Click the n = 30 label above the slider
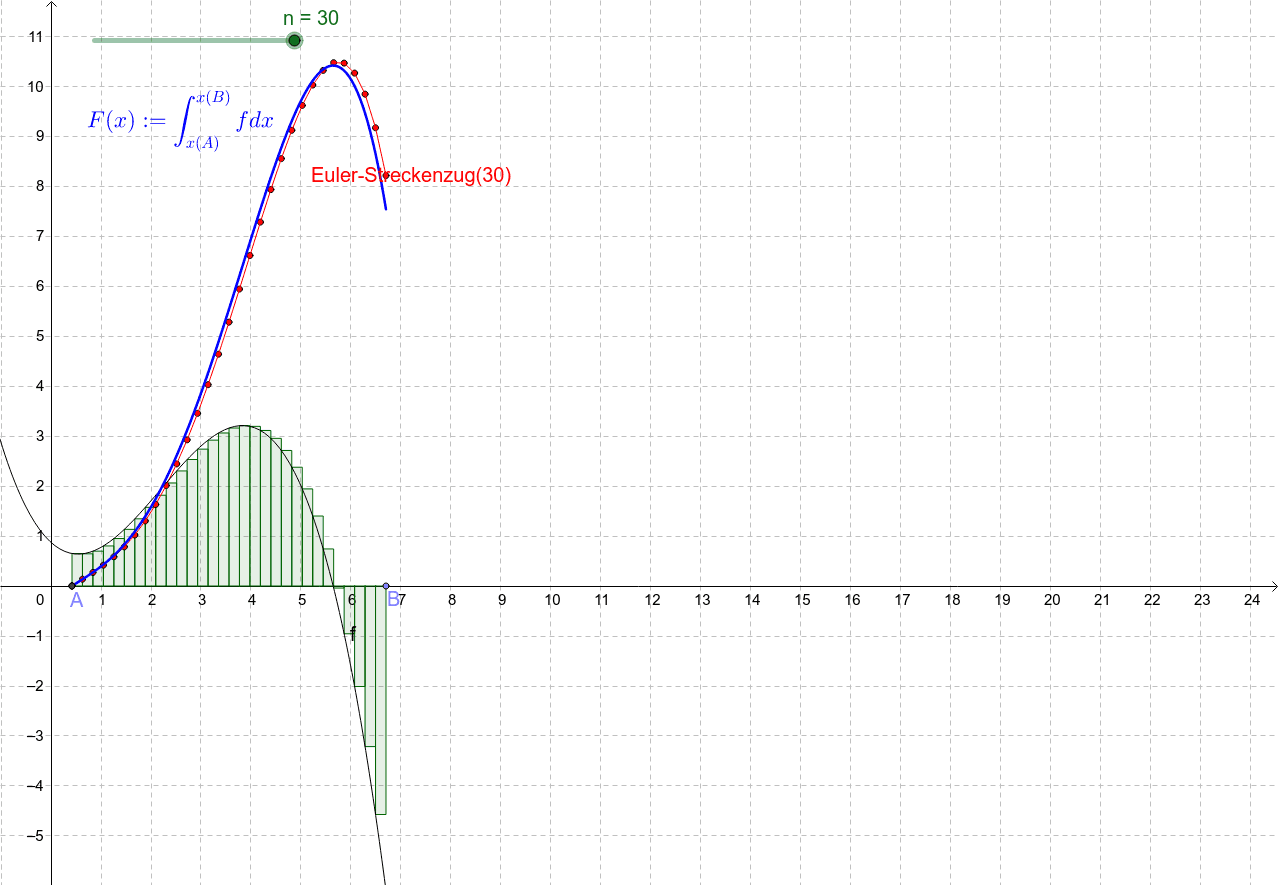Image resolution: width=1280 pixels, height=887 pixels. click(x=312, y=18)
